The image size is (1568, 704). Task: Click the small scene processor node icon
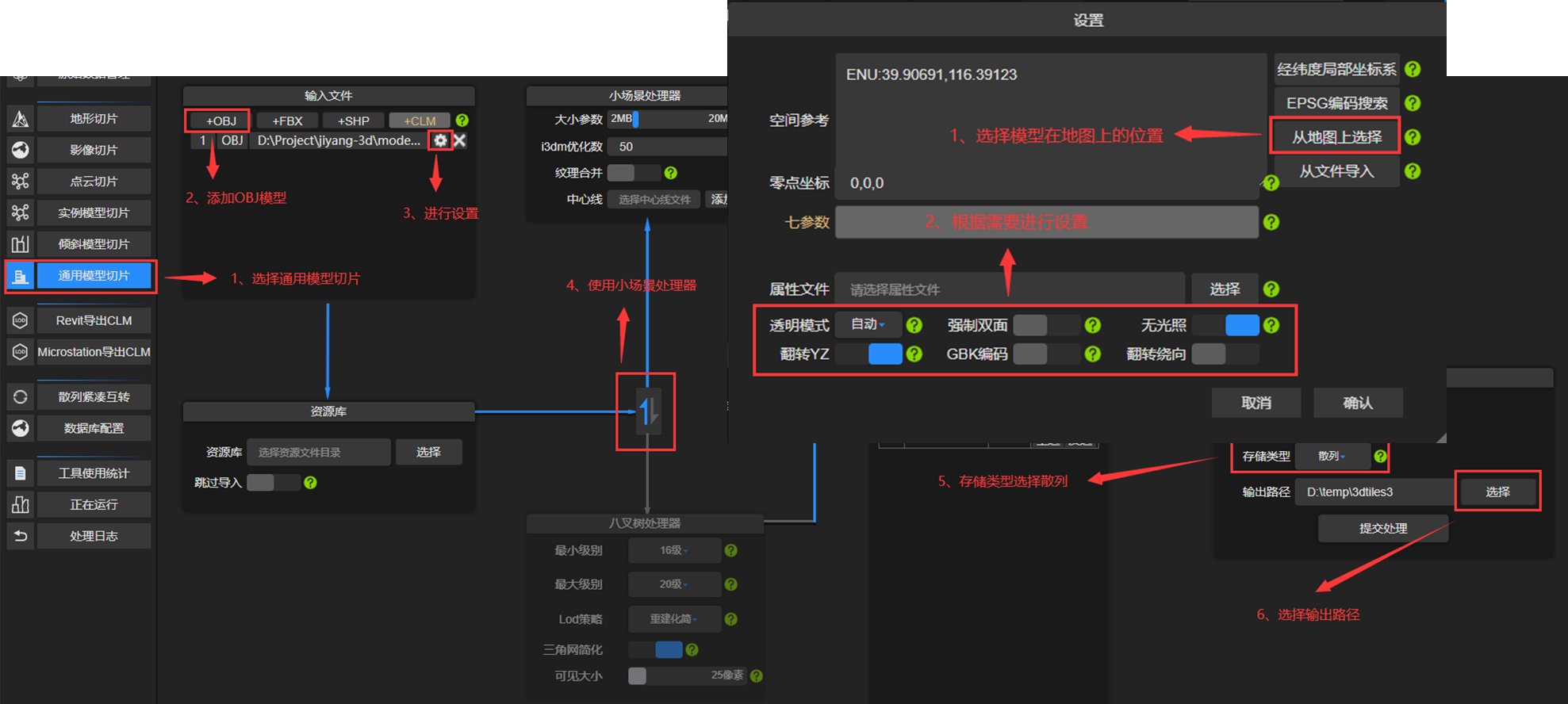[647, 411]
